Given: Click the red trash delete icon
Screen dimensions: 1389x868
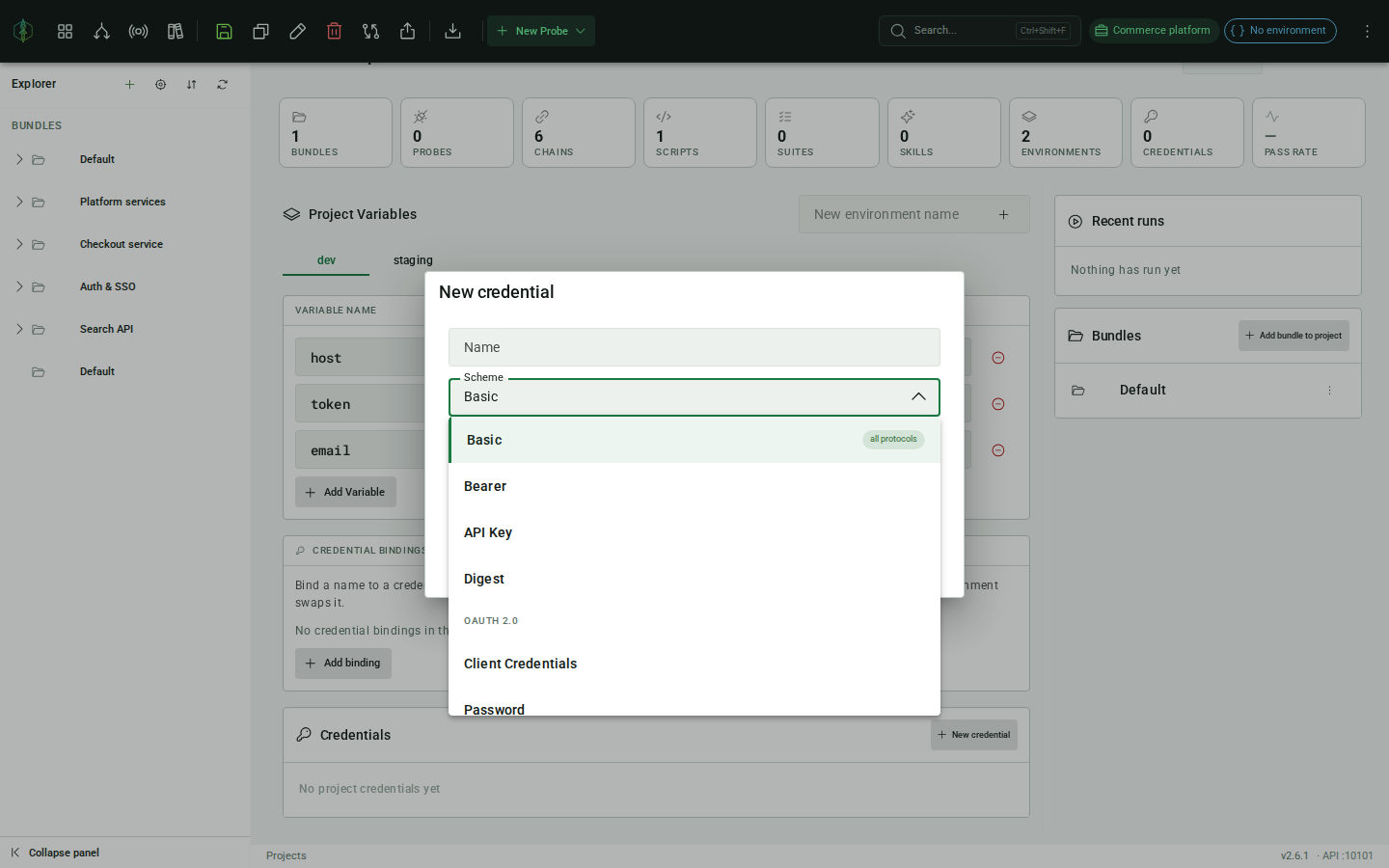Looking at the screenshot, I should [x=334, y=31].
